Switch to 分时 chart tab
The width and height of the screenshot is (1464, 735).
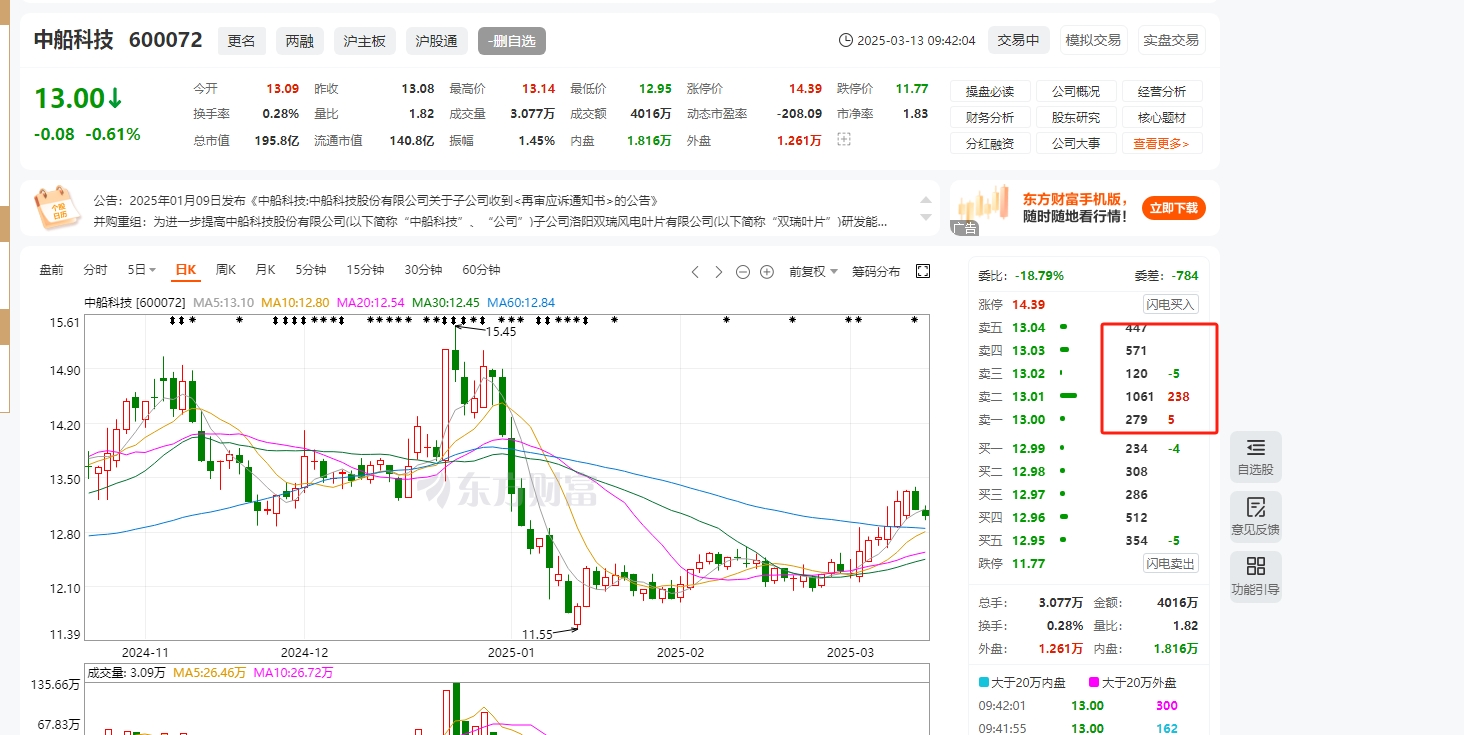96,270
